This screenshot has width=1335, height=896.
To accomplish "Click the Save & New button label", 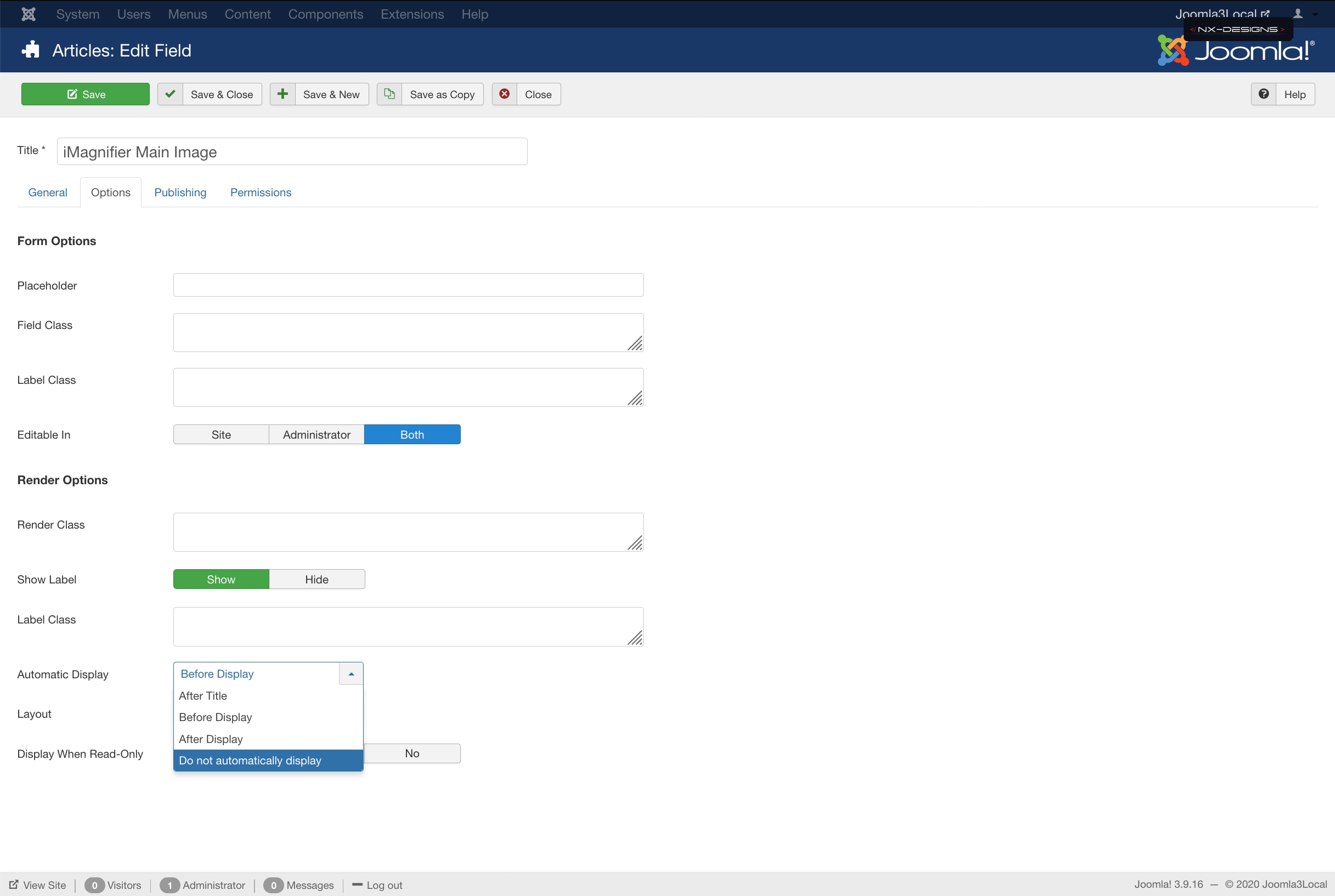I will tap(331, 94).
